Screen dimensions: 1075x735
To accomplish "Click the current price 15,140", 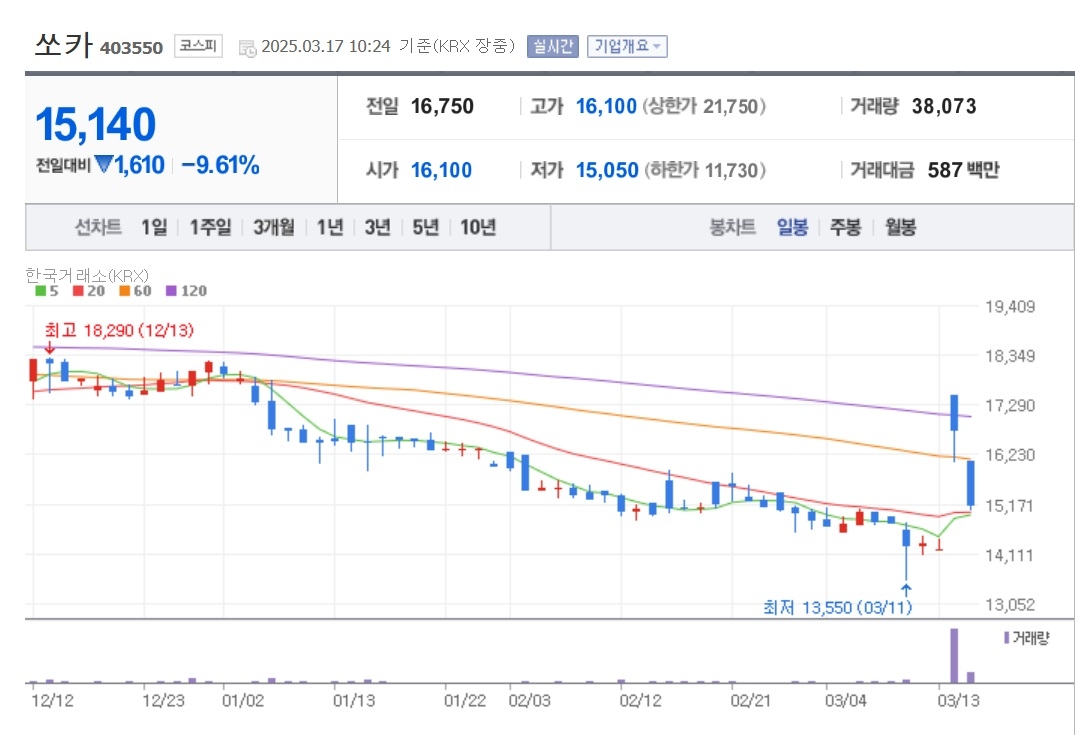I will [x=96, y=125].
